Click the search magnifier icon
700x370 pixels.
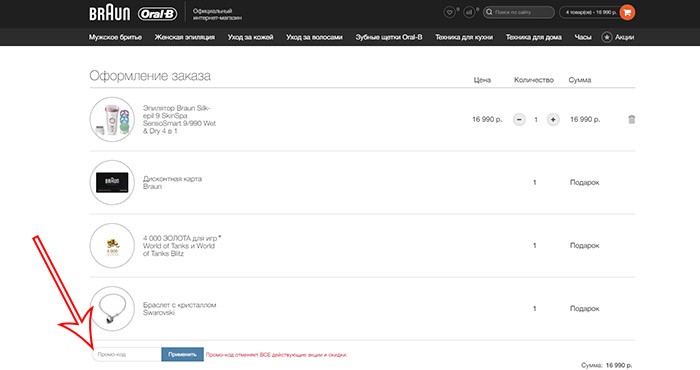(x=489, y=12)
